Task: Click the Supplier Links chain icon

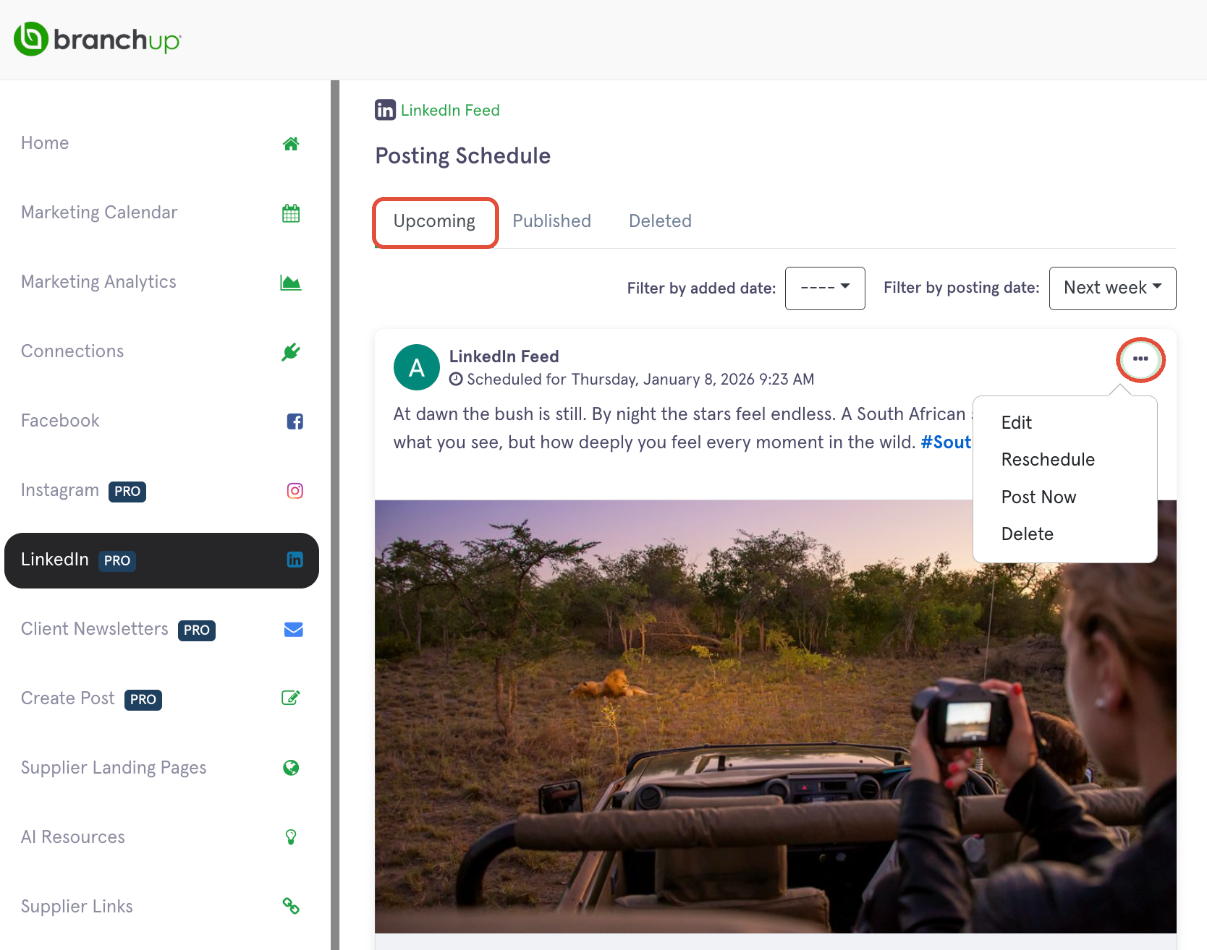Action: 291,906
